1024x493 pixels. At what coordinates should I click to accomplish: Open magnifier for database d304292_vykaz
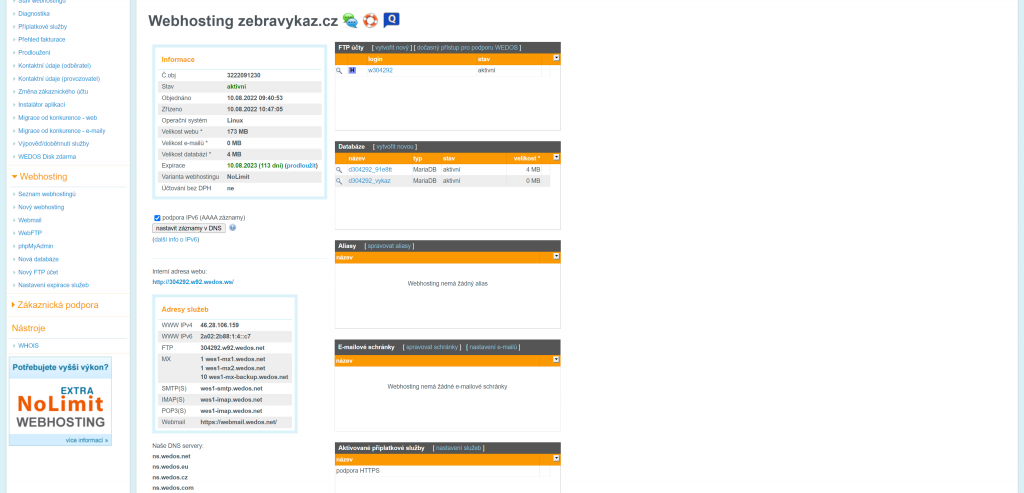tap(339, 181)
